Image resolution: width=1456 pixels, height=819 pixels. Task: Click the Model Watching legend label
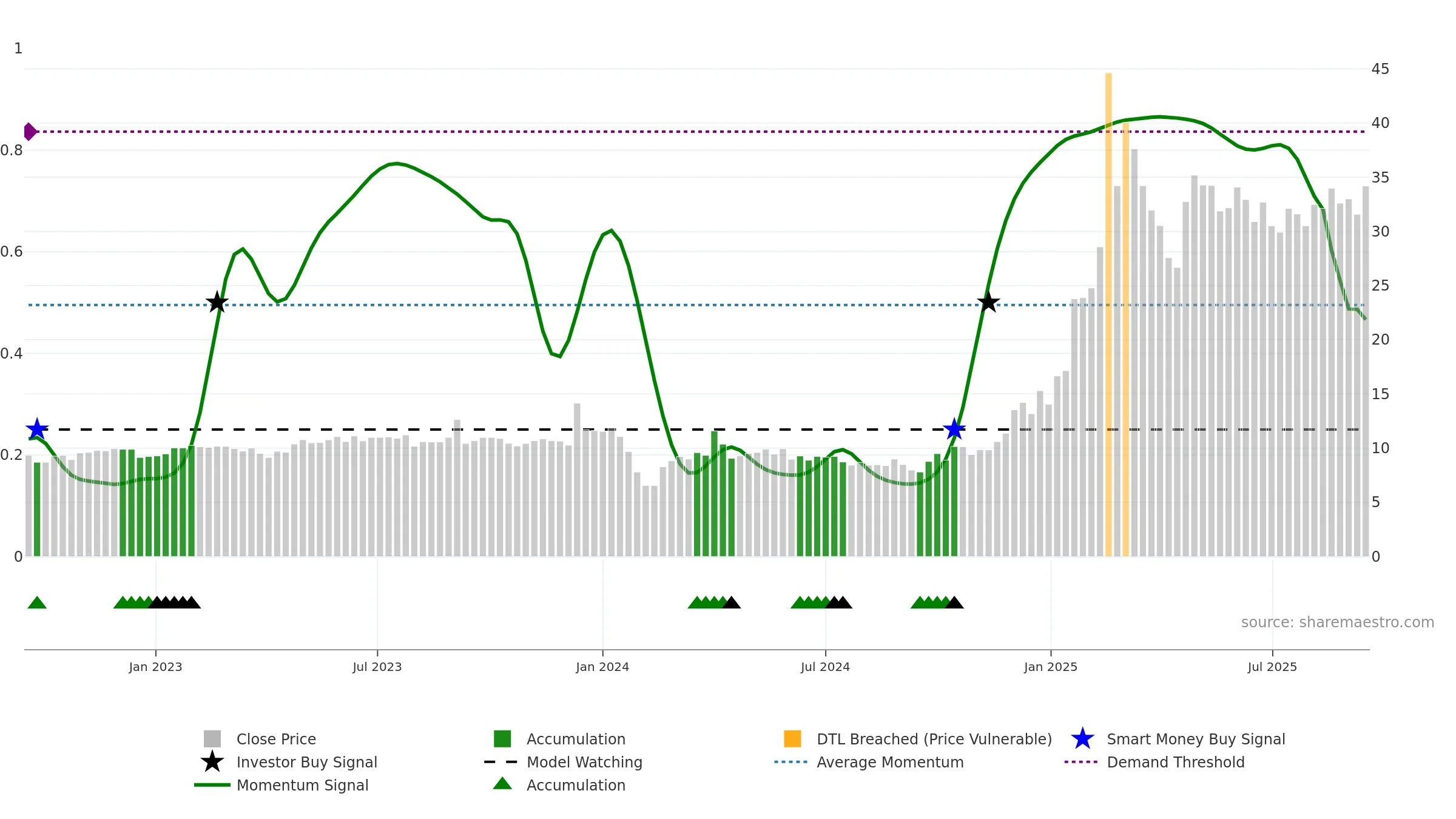[584, 762]
